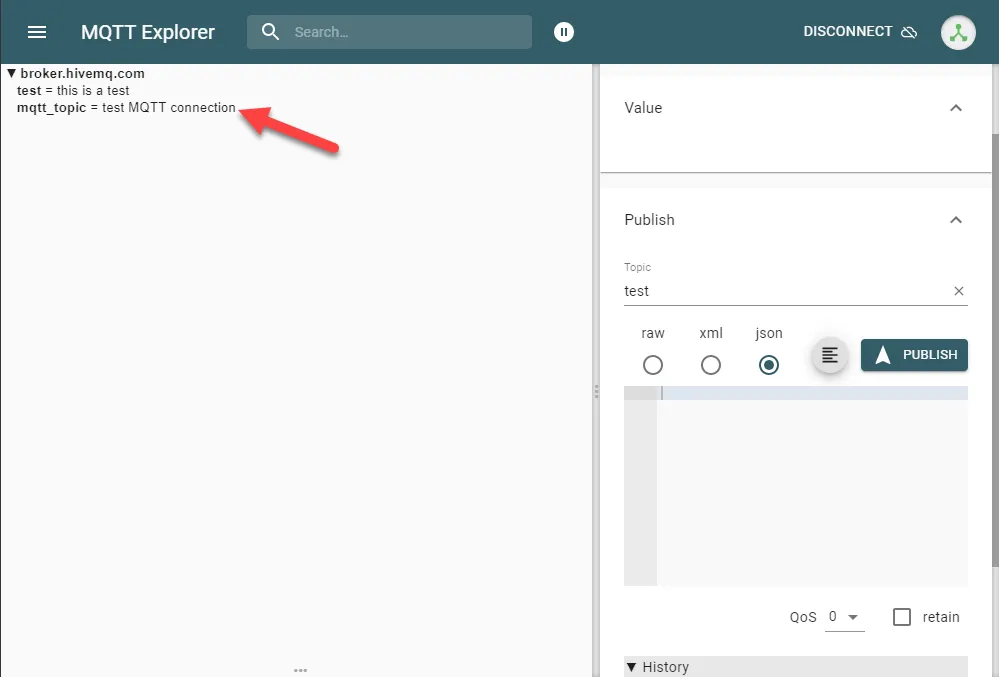Select the json payload format

pos(768,365)
